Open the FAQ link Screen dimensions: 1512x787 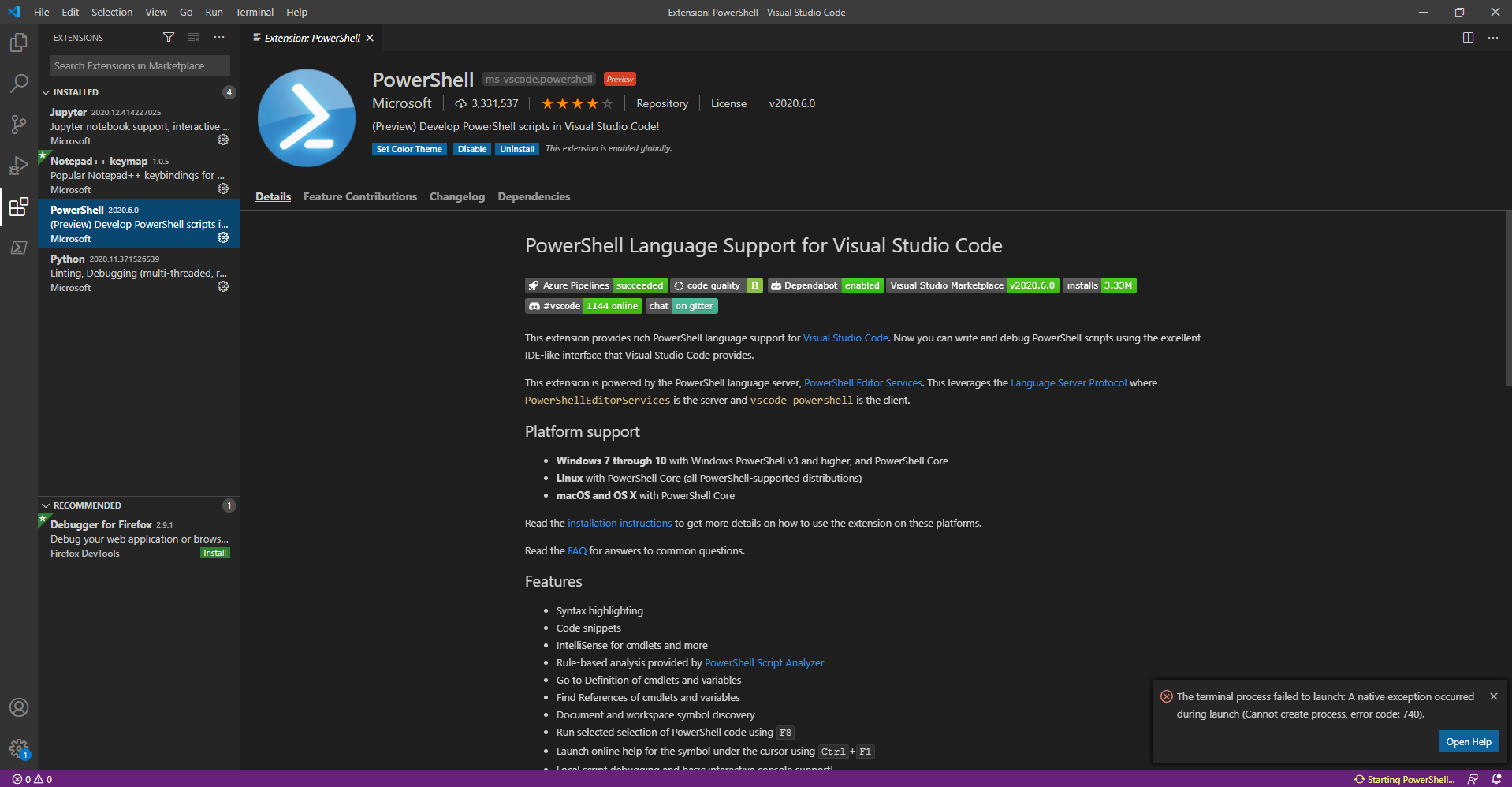pos(576,550)
